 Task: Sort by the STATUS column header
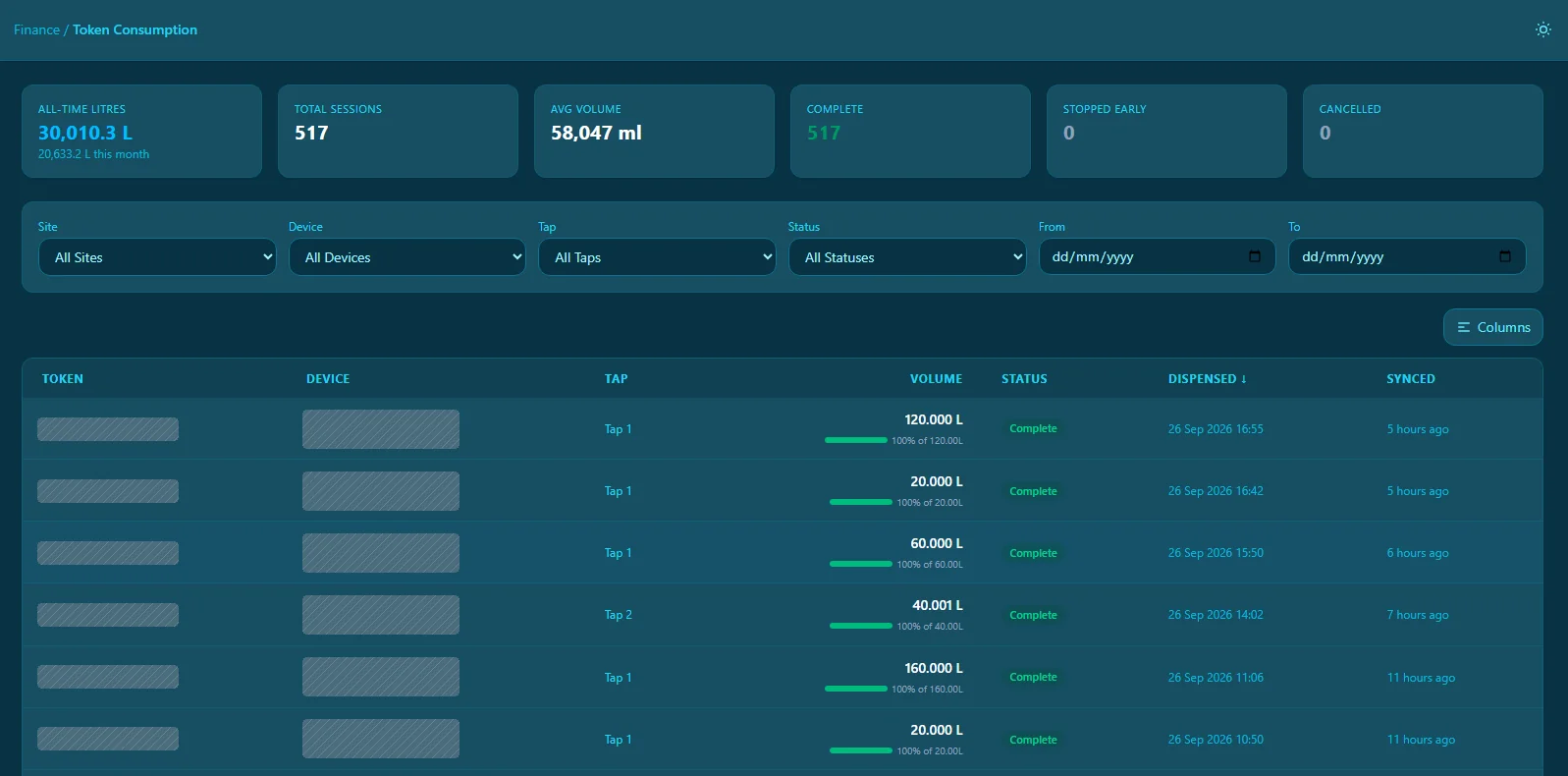pos(1024,378)
